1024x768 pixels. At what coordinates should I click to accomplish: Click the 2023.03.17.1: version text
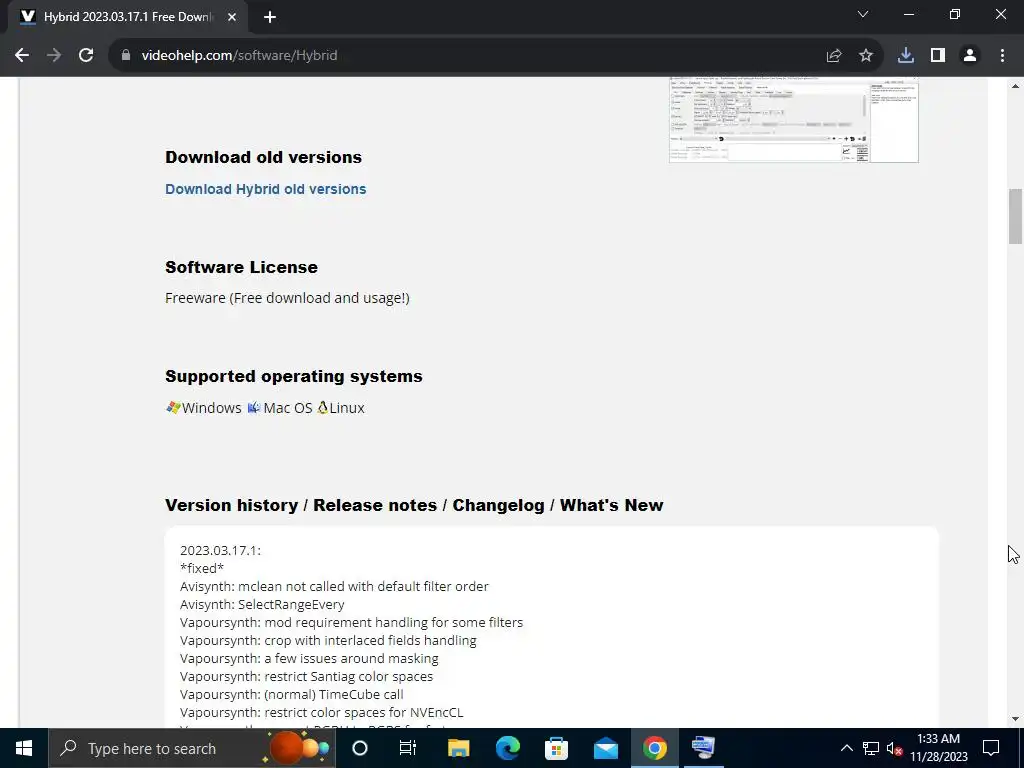[x=221, y=551]
